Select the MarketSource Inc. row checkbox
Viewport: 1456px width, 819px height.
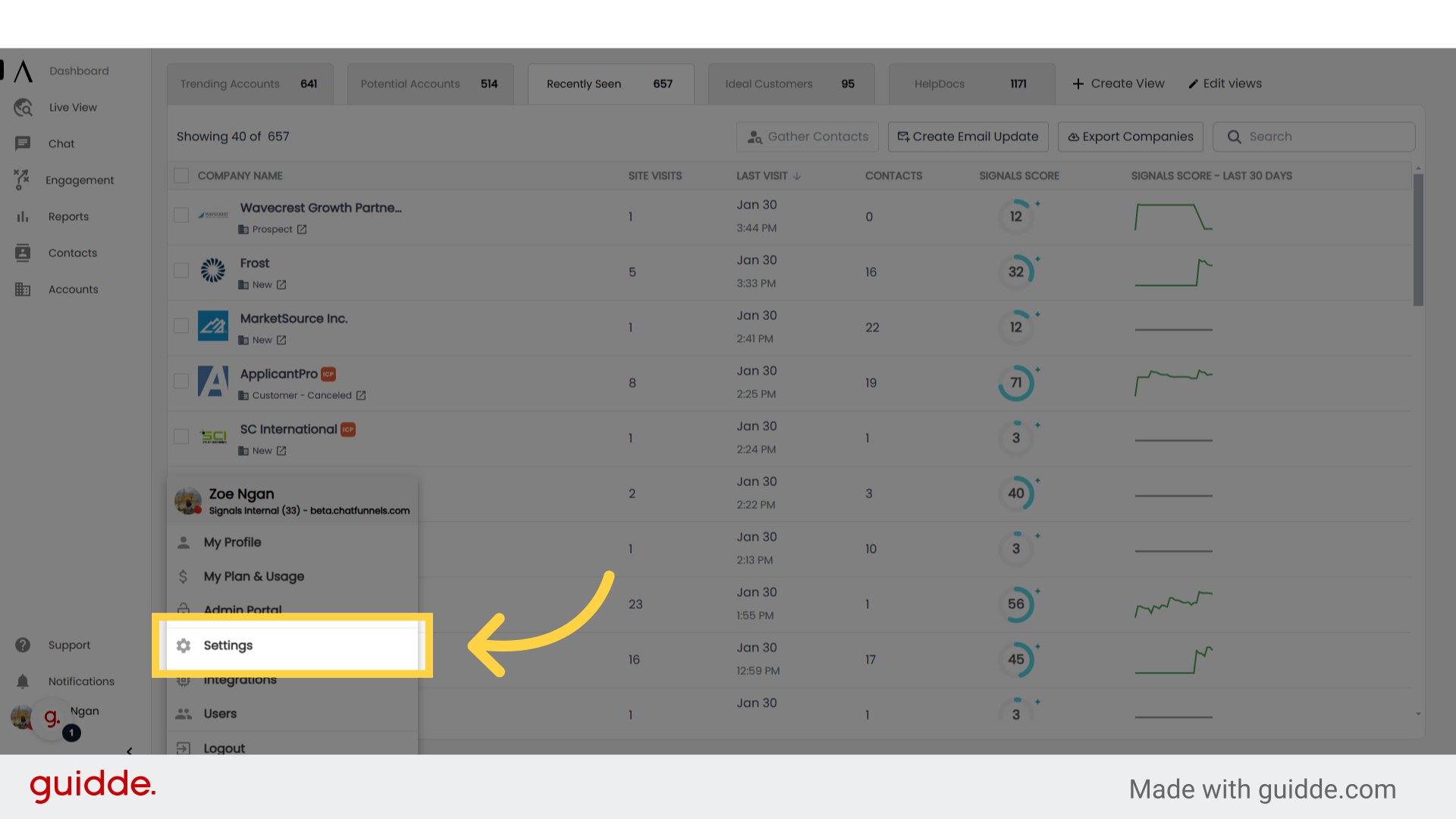pos(181,326)
